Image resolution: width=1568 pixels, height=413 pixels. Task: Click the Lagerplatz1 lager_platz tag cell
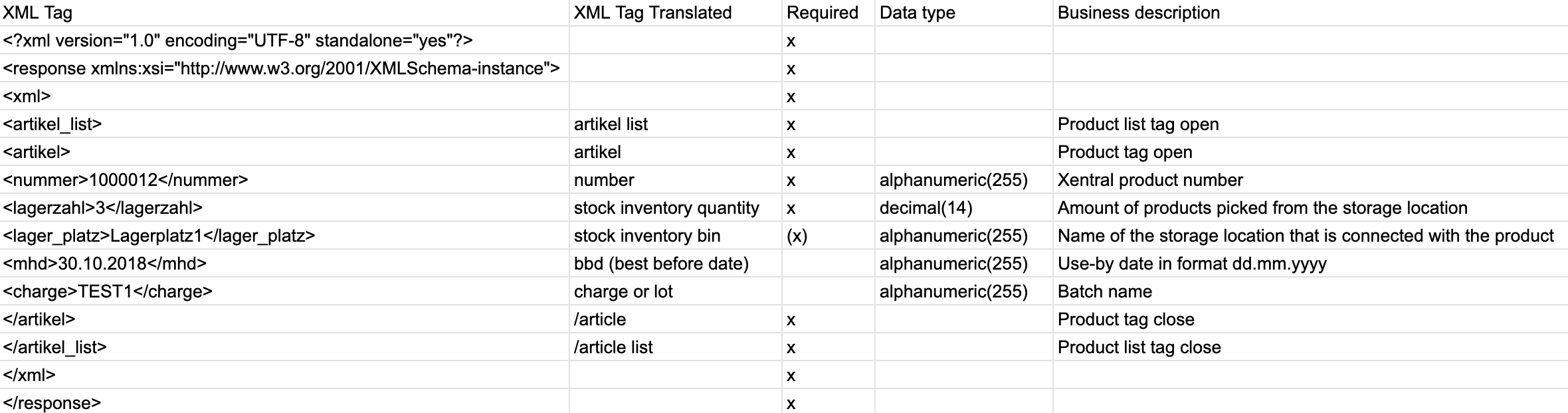coord(159,236)
